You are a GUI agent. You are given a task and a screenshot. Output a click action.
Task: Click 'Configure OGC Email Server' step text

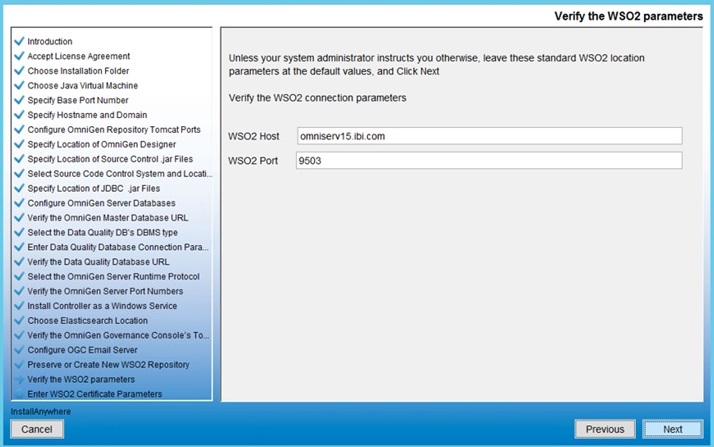[x=82, y=350]
